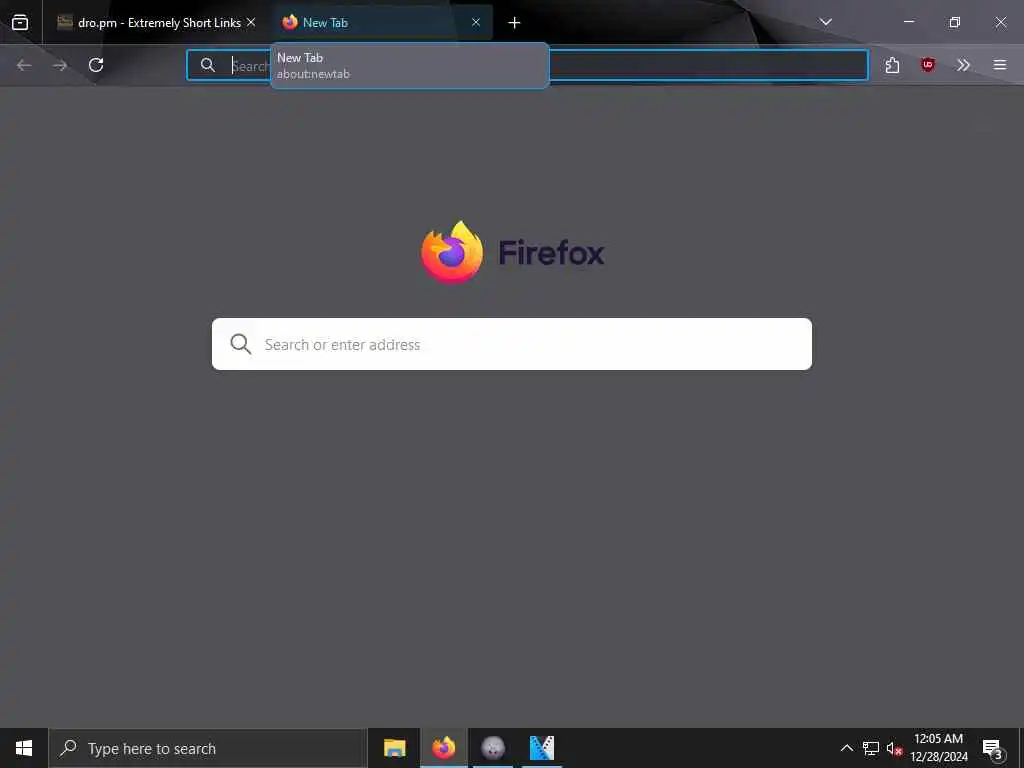Screen dimensions: 1024x768
Task: Open the Windows Start menu
Action: pyautogui.click(x=24, y=748)
